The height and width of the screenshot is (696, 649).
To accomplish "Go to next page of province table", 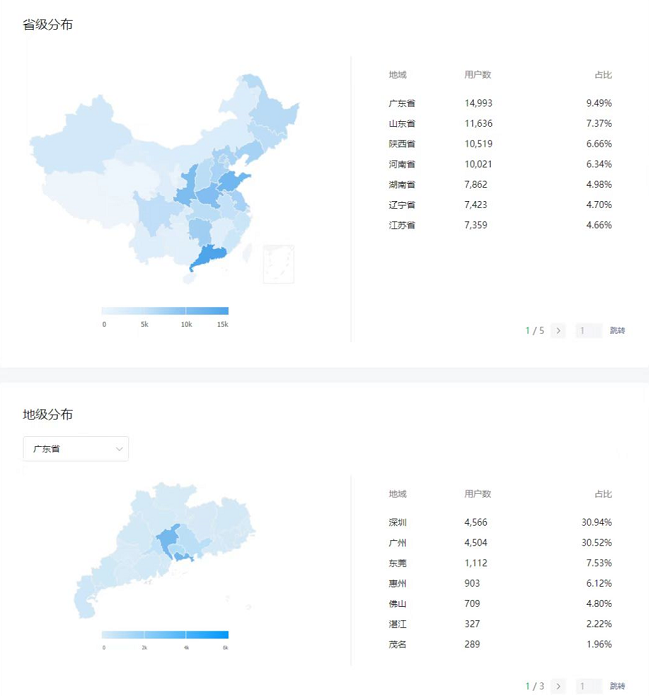I will click(x=558, y=331).
